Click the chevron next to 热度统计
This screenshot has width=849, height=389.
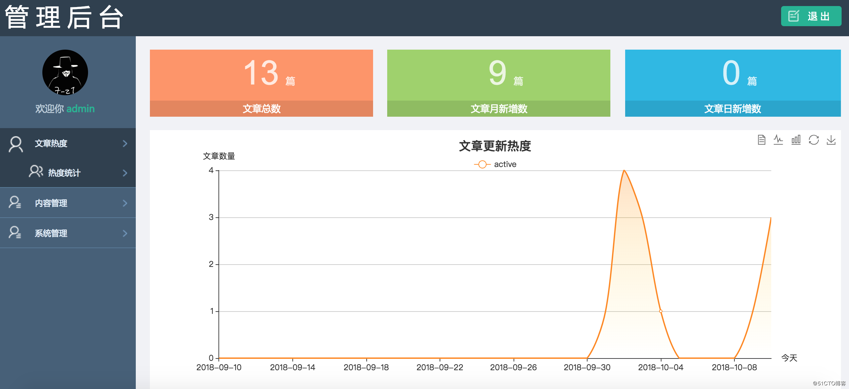pyautogui.click(x=125, y=173)
